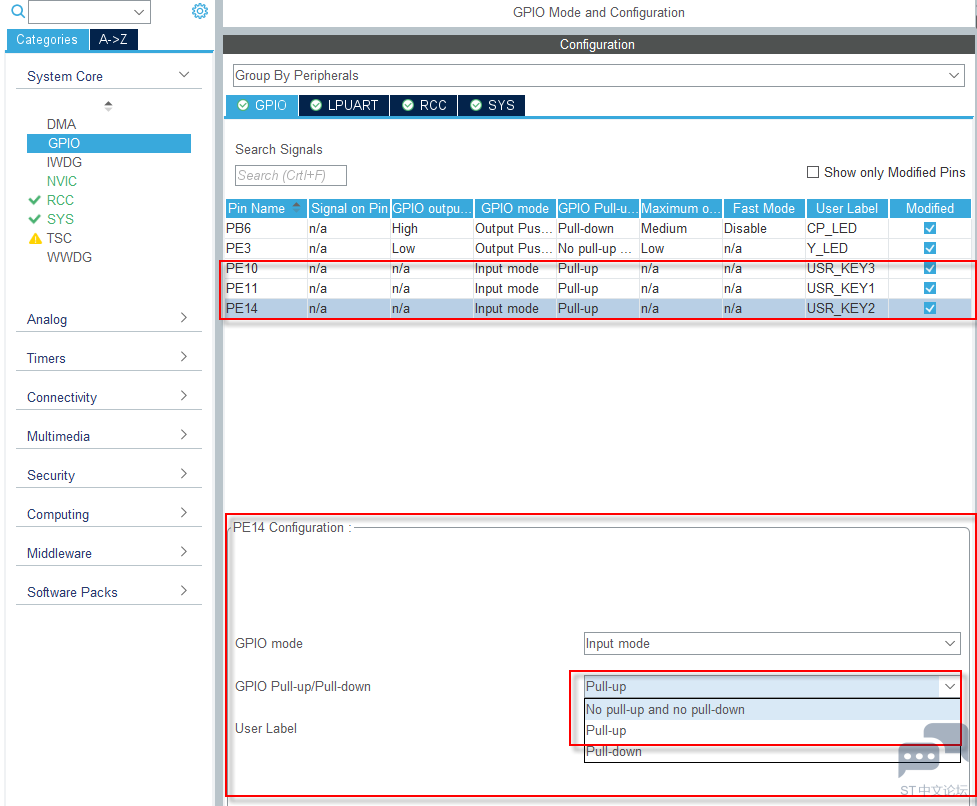Click the search magnifier icon
This screenshot has height=806, width=977.
coord(18,11)
